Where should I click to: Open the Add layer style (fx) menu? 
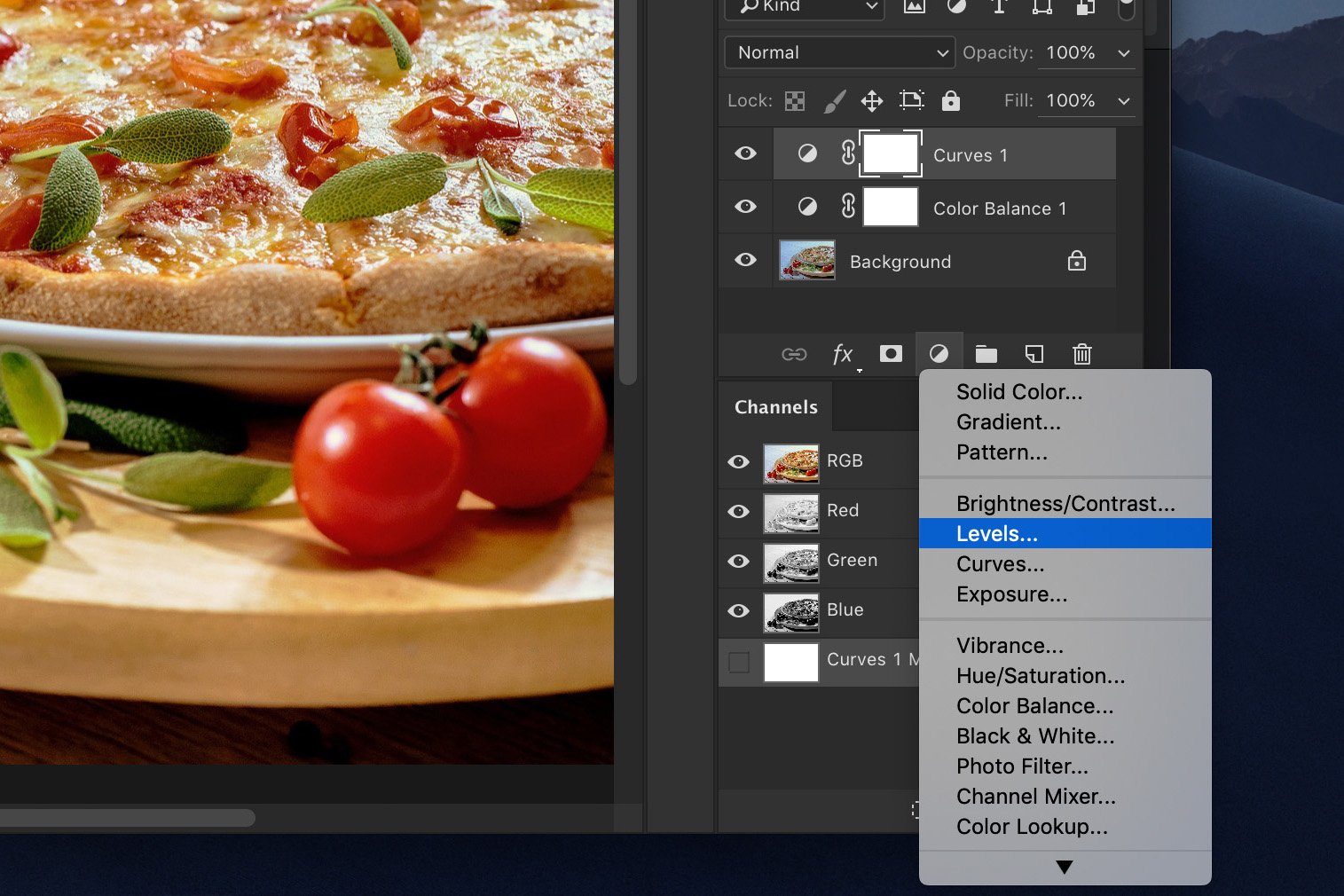[x=842, y=354]
